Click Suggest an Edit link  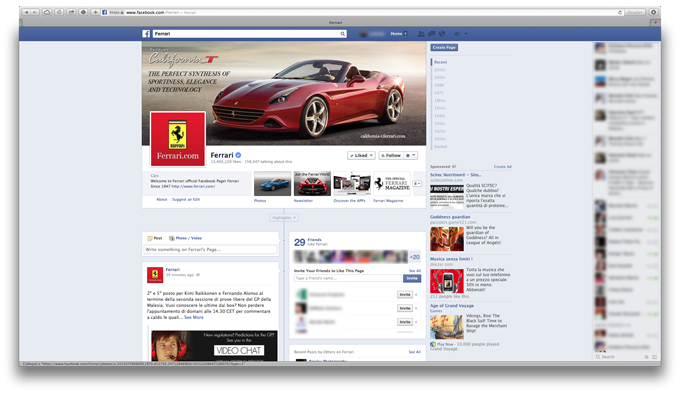click(x=186, y=200)
